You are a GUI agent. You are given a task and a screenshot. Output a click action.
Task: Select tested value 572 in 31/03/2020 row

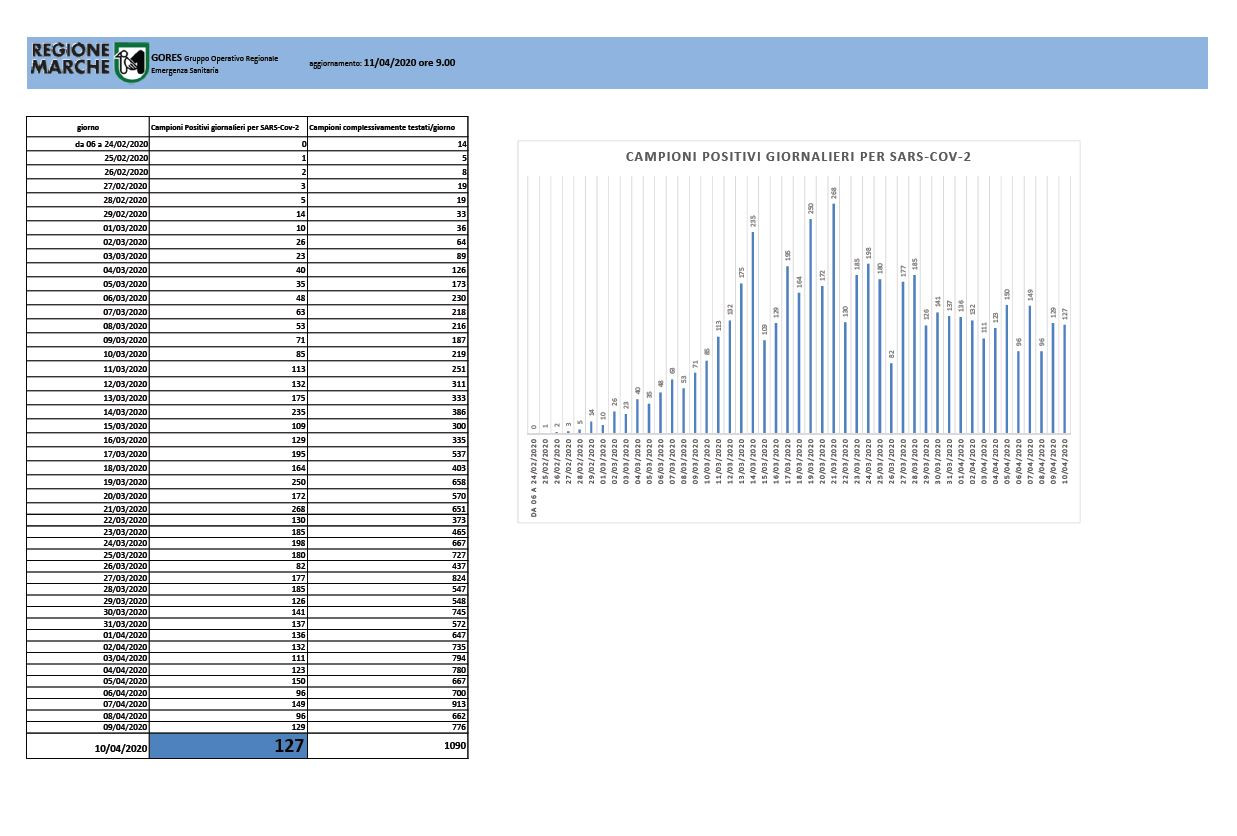click(388, 623)
